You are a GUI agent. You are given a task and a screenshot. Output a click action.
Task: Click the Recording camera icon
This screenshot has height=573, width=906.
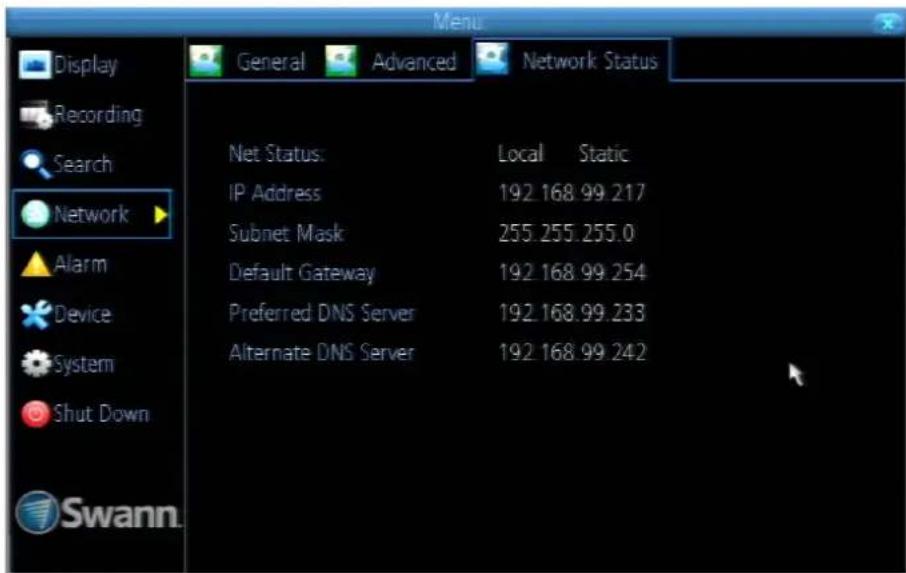(36, 115)
